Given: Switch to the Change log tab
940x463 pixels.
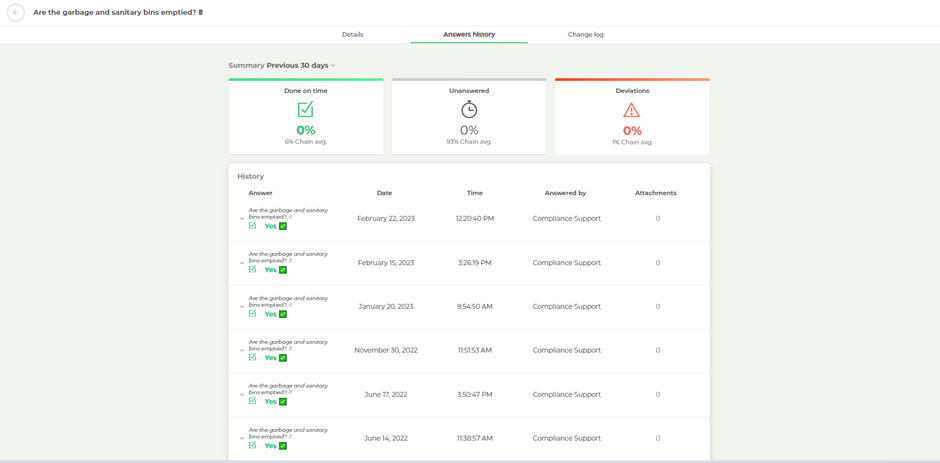Looking at the screenshot, I should coord(586,34).
